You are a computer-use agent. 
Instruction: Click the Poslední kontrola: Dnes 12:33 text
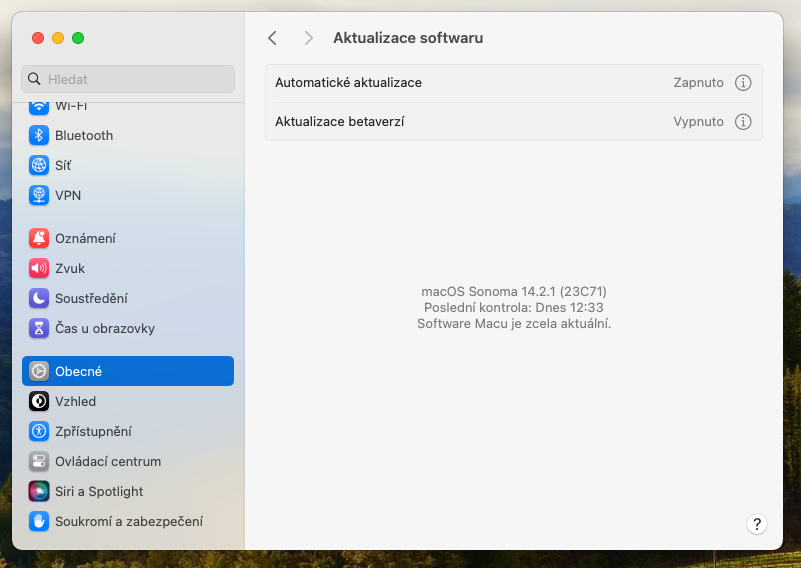point(514,307)
